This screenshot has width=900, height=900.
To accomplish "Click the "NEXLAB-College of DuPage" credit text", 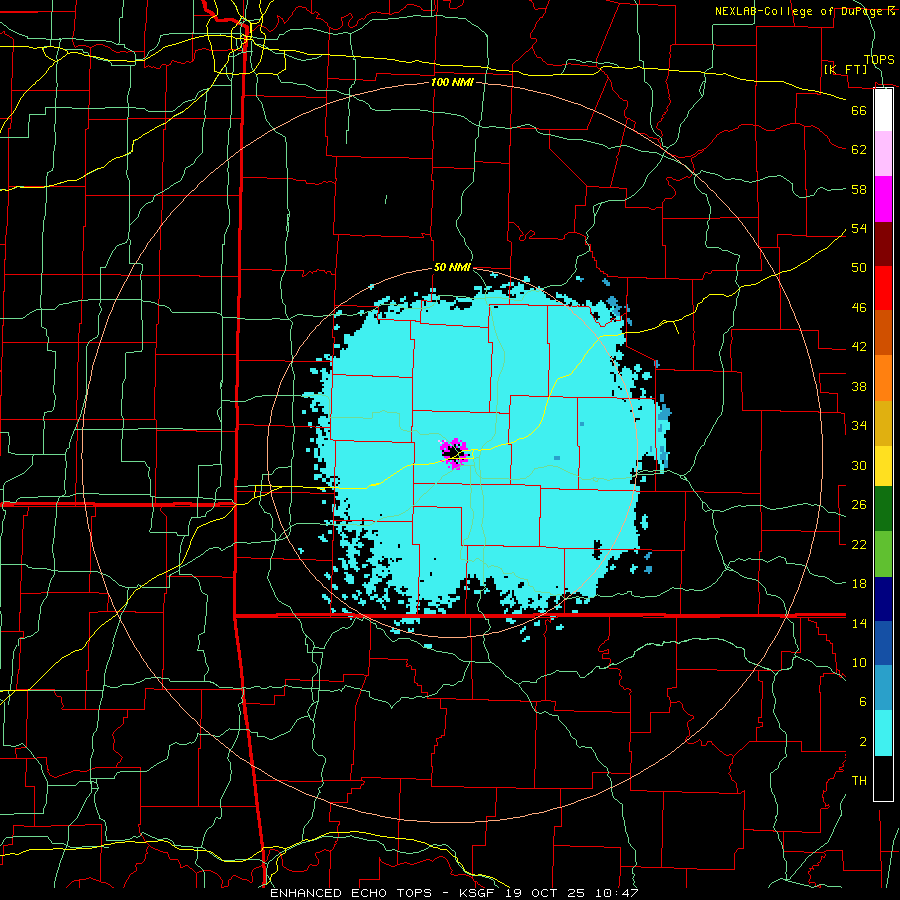I will coord(798,11).
